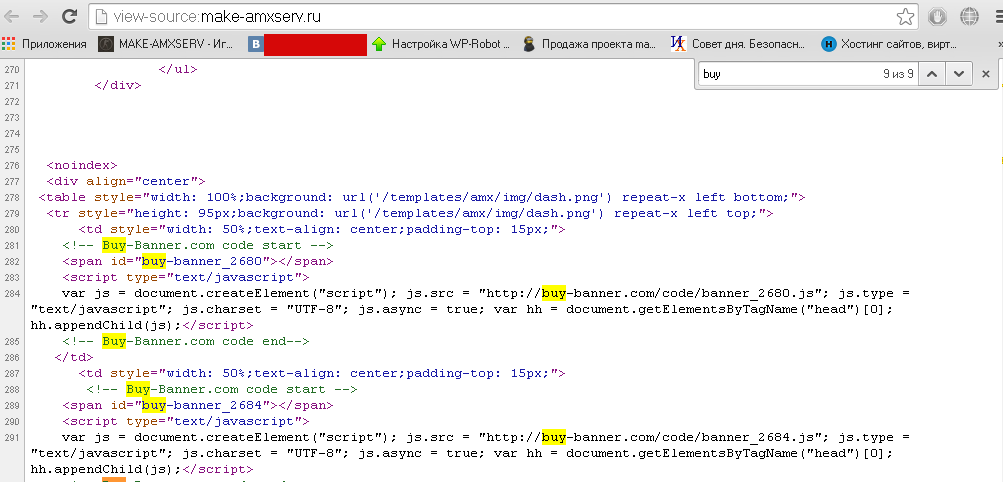The width and height of the screenshot is (1003, 482).
Task: Open Chrome menu hamburger button
Action: pos(998,17)
